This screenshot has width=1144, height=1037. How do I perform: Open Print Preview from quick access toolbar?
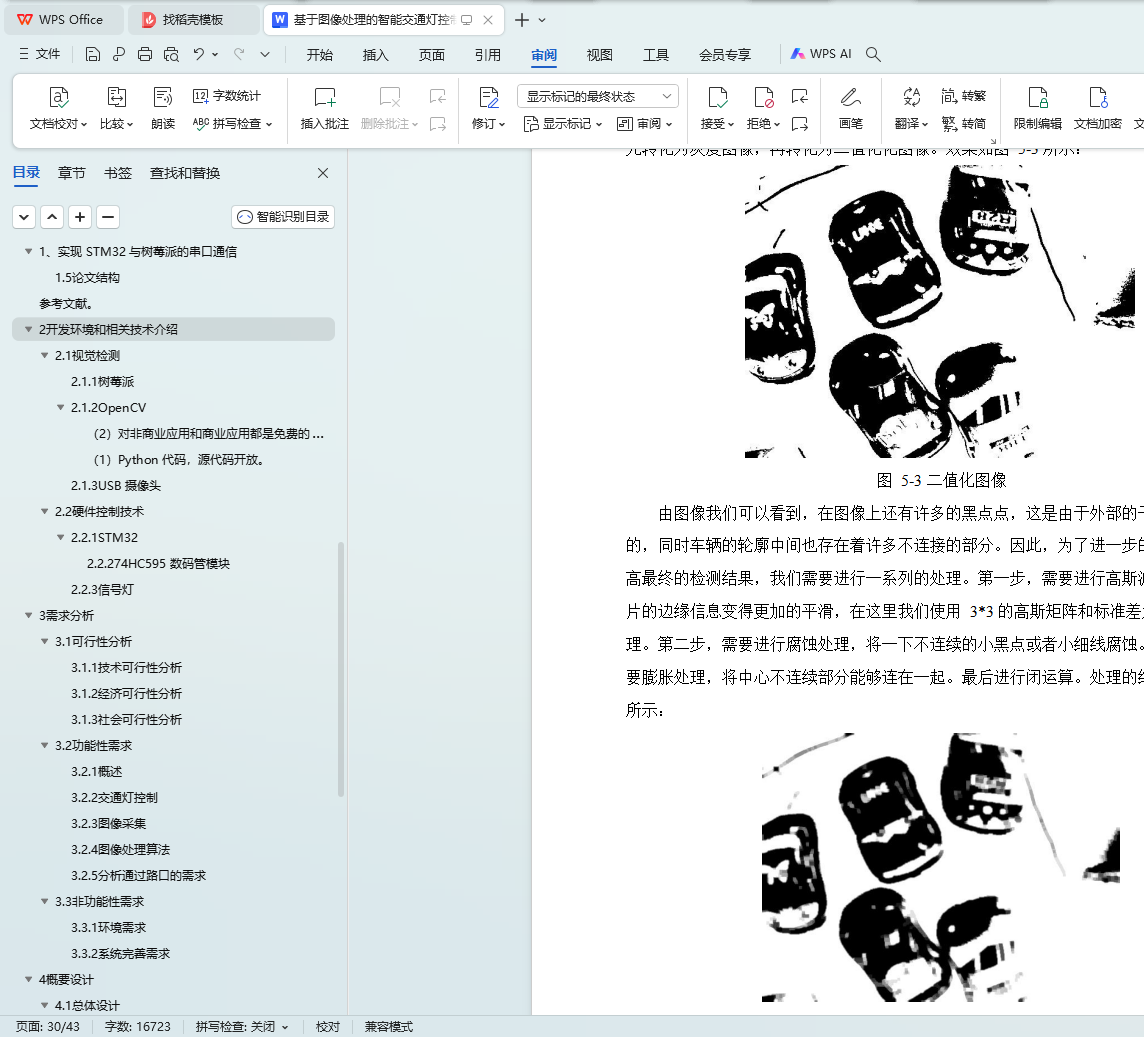point(171,54)
